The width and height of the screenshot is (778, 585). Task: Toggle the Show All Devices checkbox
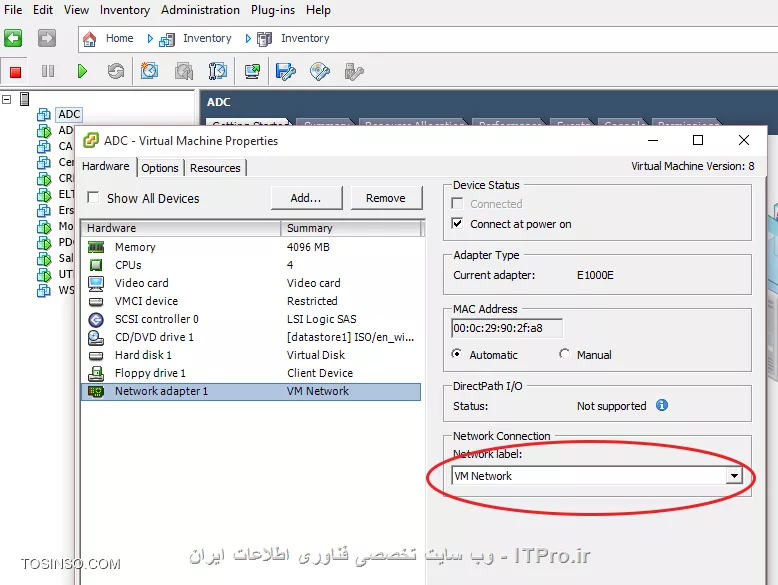point(93,197)
